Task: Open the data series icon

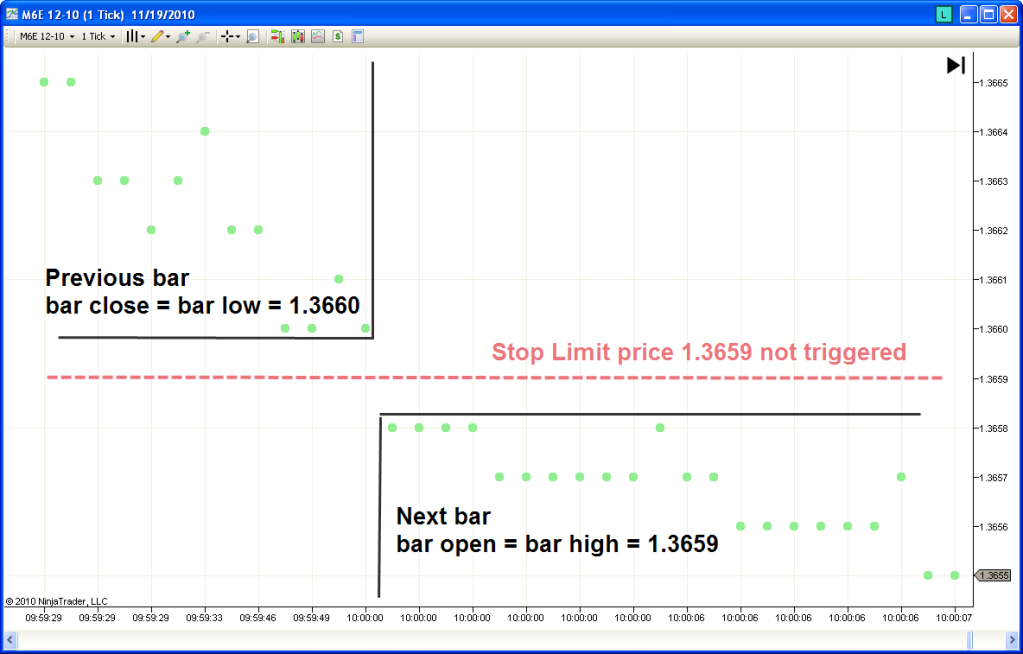Action: point(297,37)
